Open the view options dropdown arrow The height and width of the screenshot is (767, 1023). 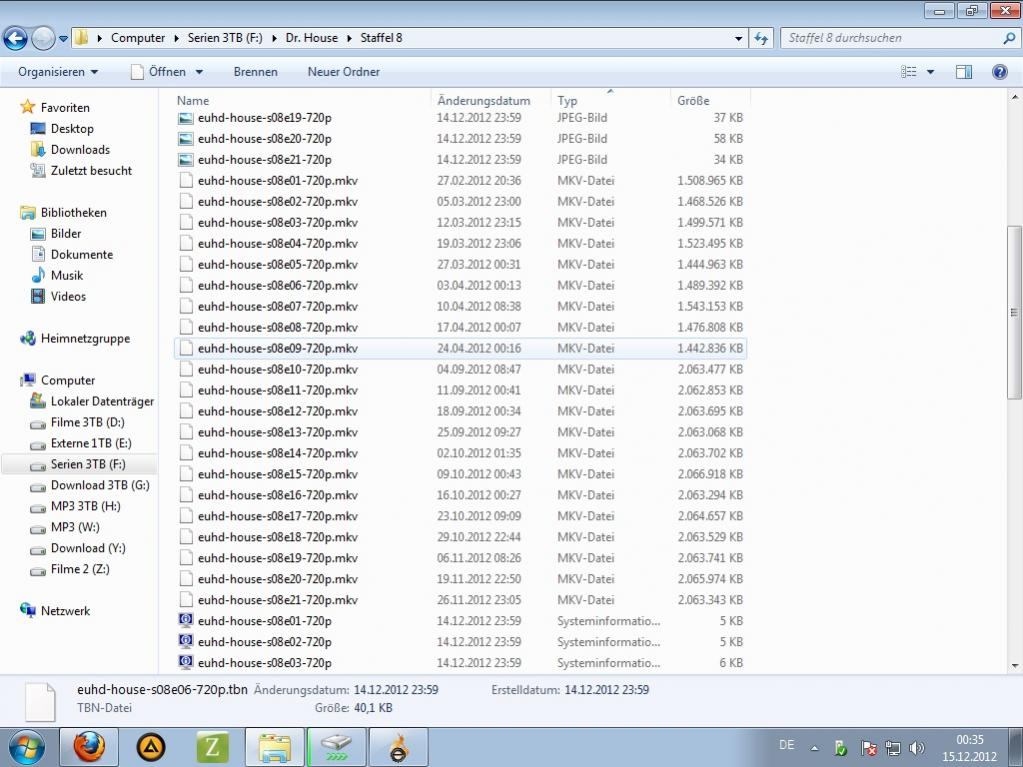pos(930,72)
